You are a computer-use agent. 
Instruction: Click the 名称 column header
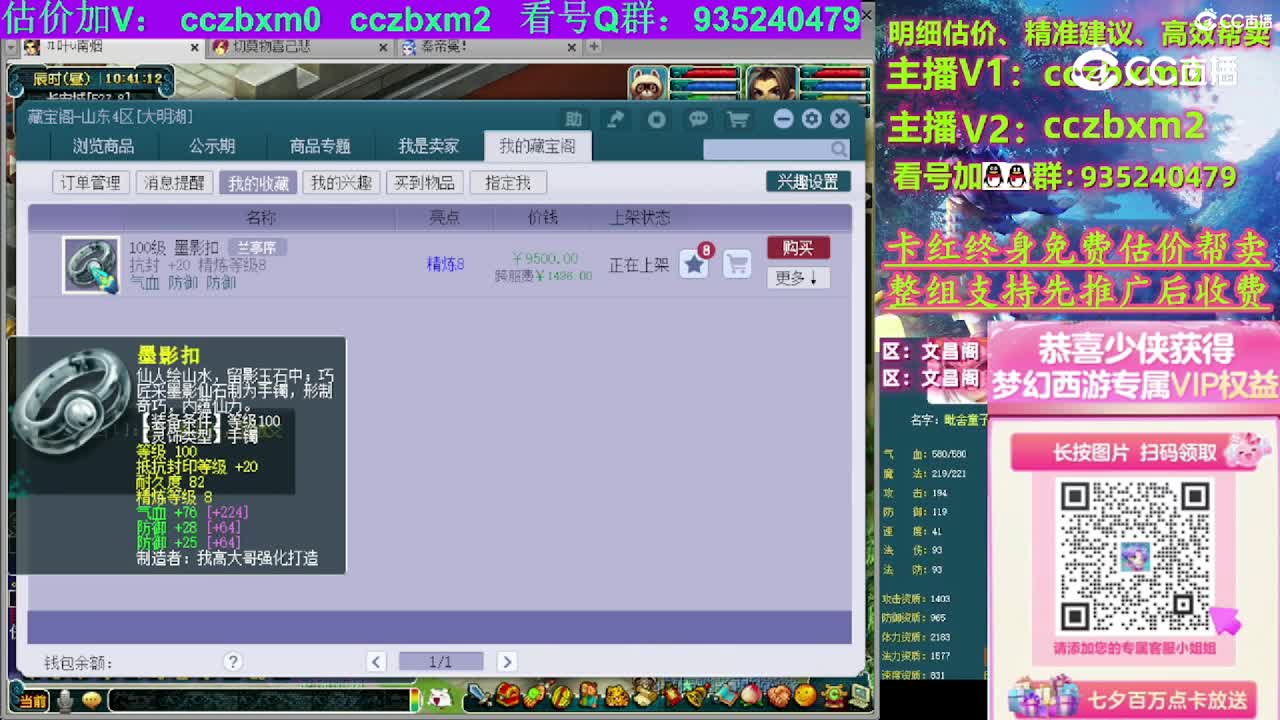click(x=261, y=217)
